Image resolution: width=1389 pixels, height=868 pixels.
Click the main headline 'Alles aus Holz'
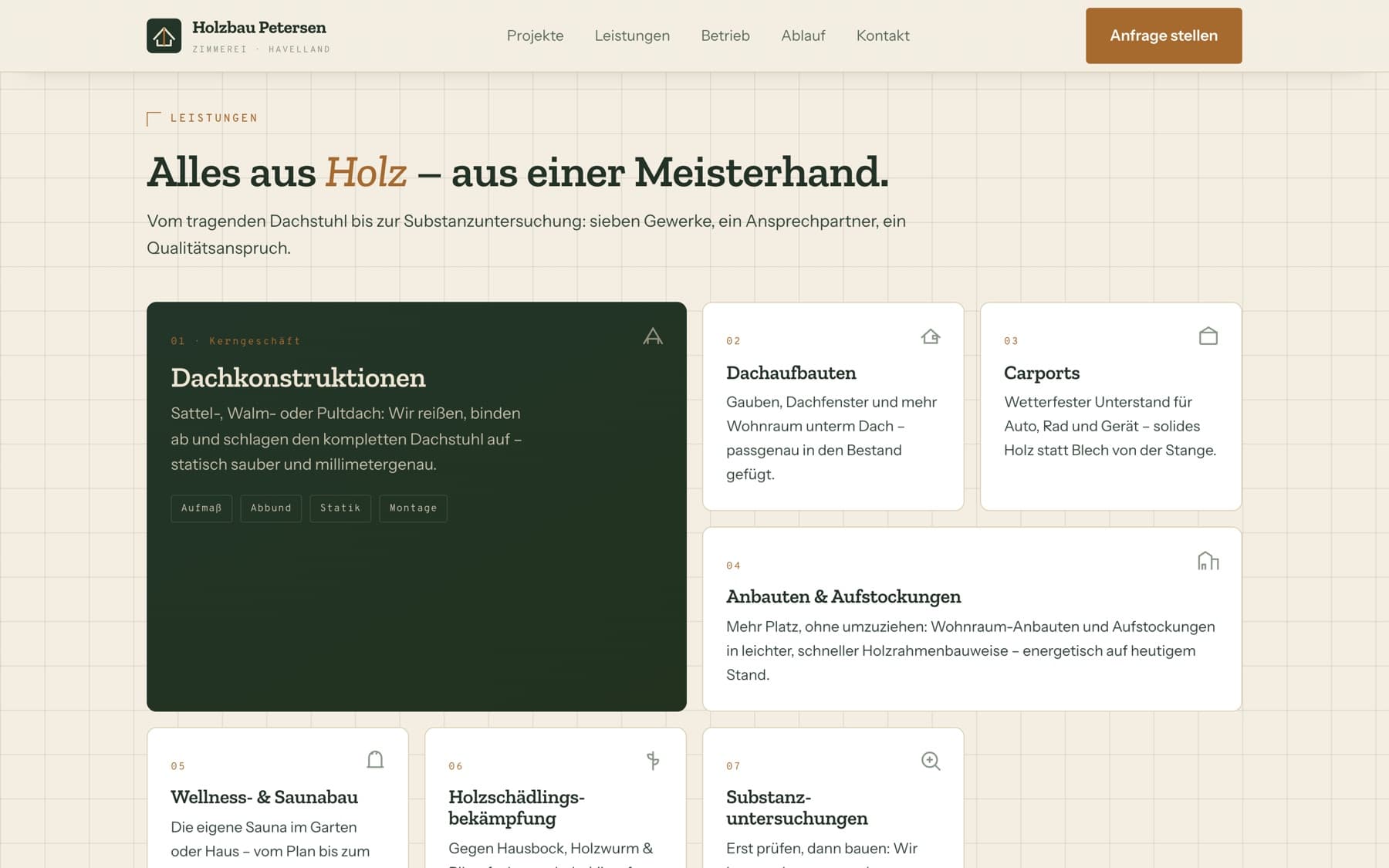pos(518,172)
